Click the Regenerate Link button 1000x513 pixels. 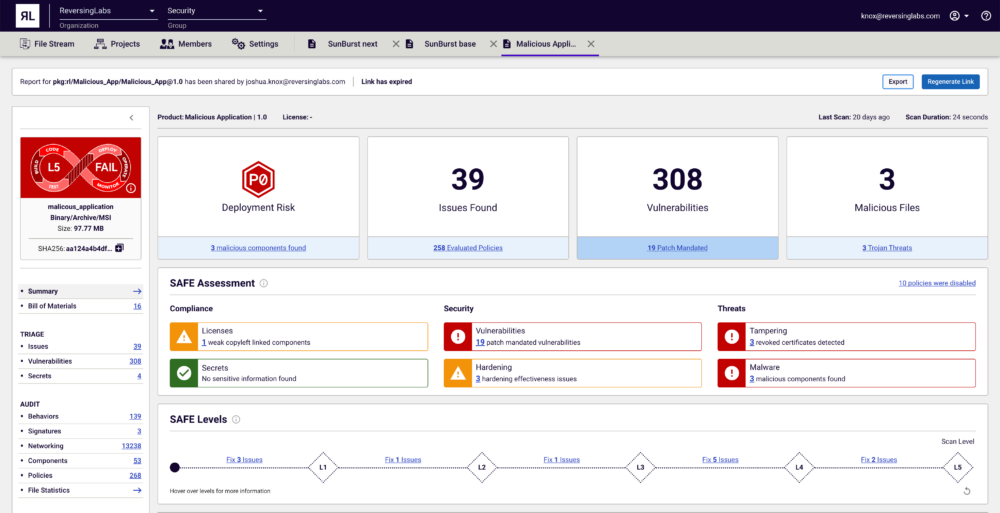[x=950, y=82]
